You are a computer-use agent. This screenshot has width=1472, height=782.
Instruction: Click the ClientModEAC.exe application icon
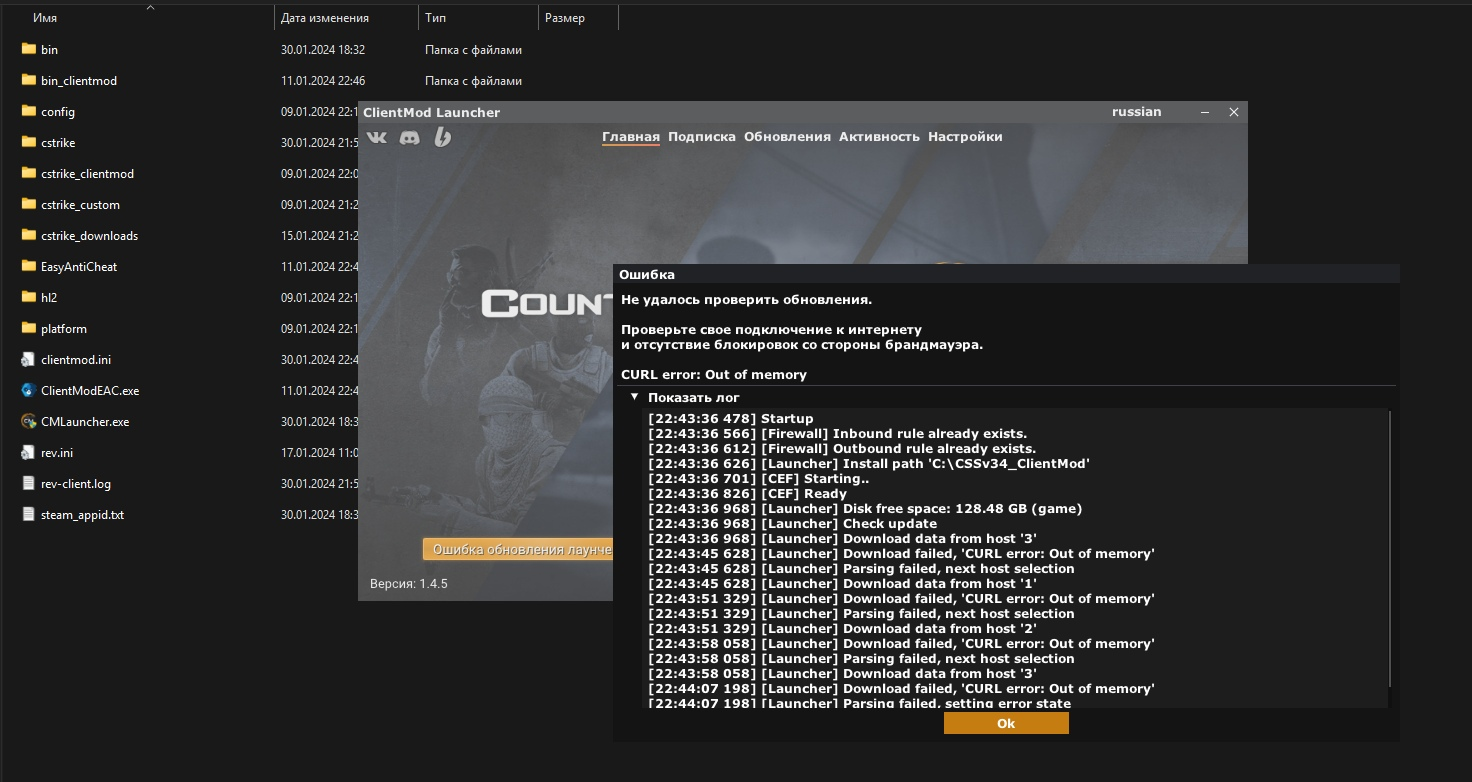pyautogui.click(x=28, y=390)
